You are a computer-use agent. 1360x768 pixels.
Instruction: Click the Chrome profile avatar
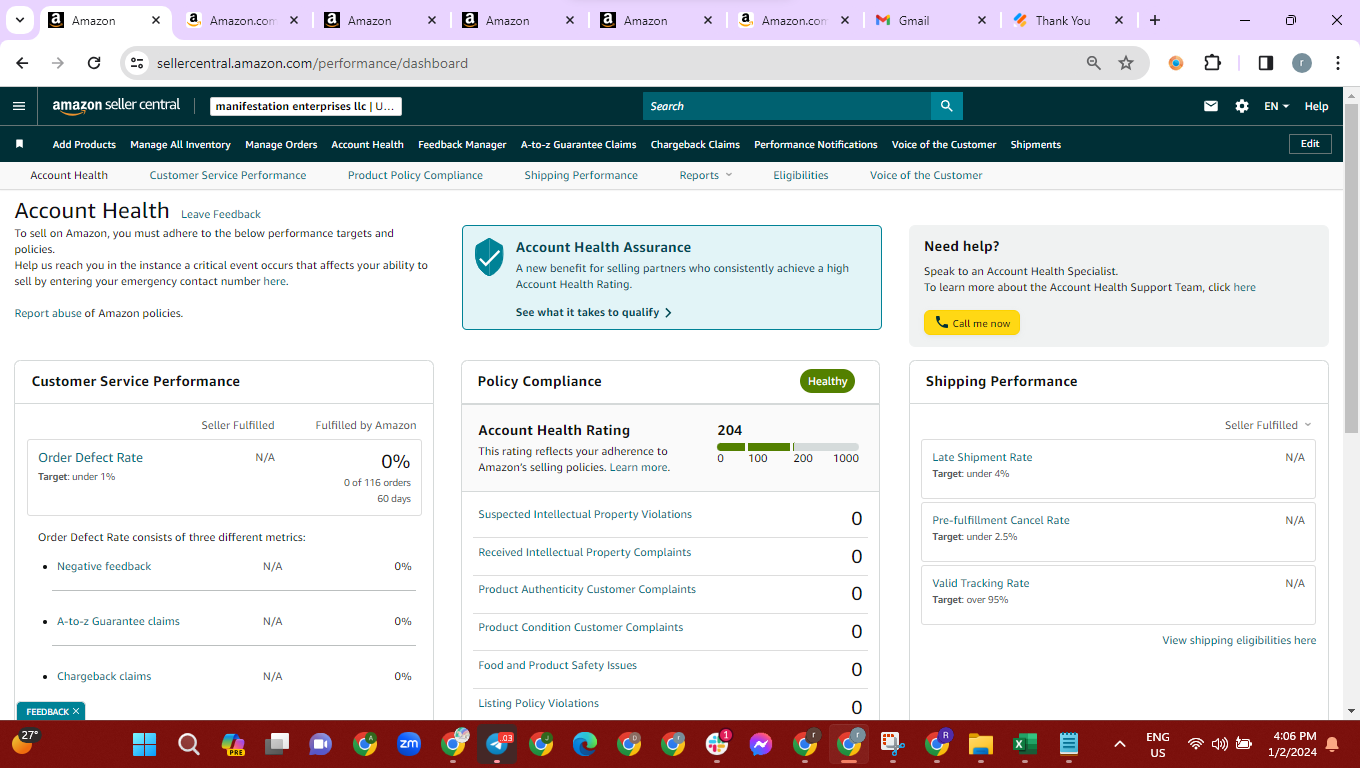point(1301,63)
